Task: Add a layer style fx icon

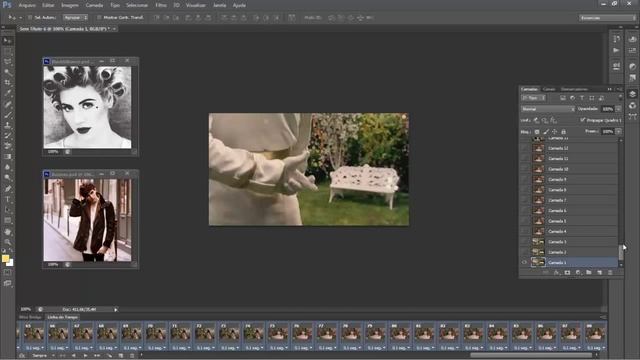Action: tap(556, 272)
